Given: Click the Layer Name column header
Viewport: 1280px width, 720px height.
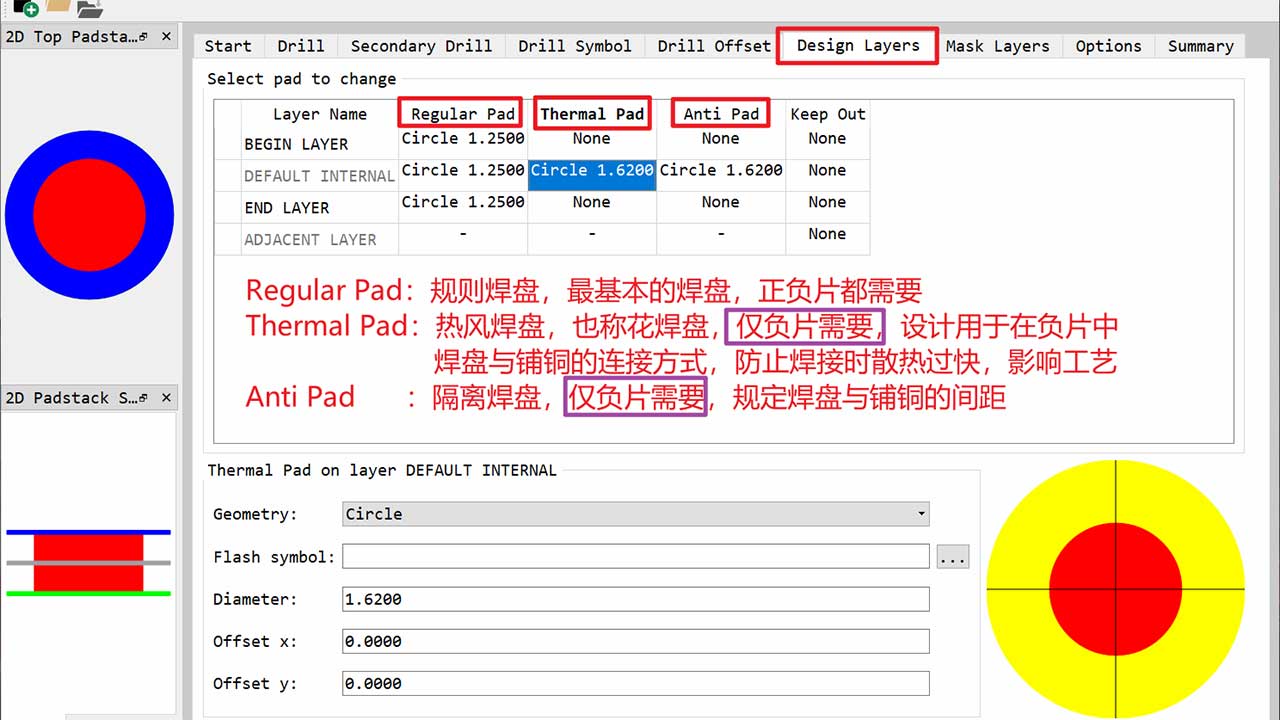Looking at the screenshot, I should point(319,114).
